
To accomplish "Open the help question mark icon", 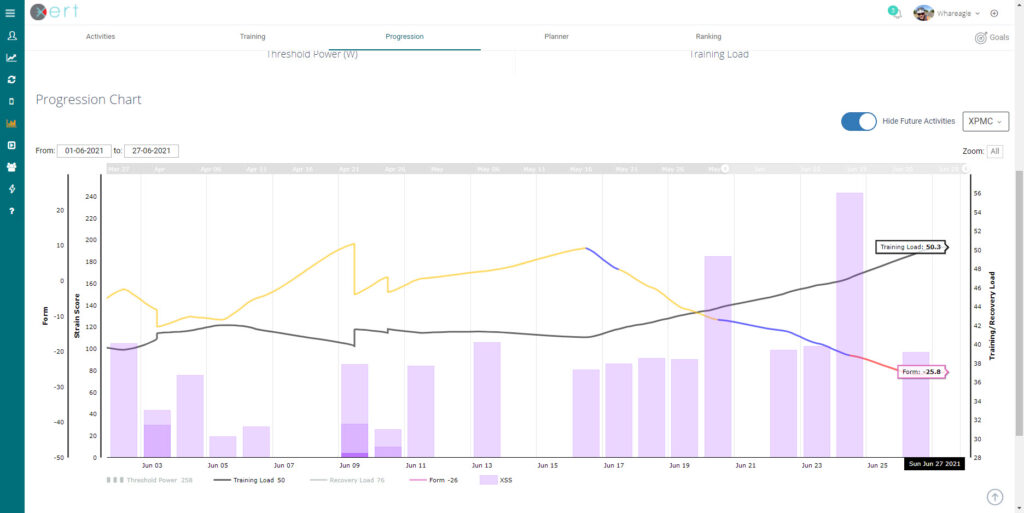I will tap(11, 211).
